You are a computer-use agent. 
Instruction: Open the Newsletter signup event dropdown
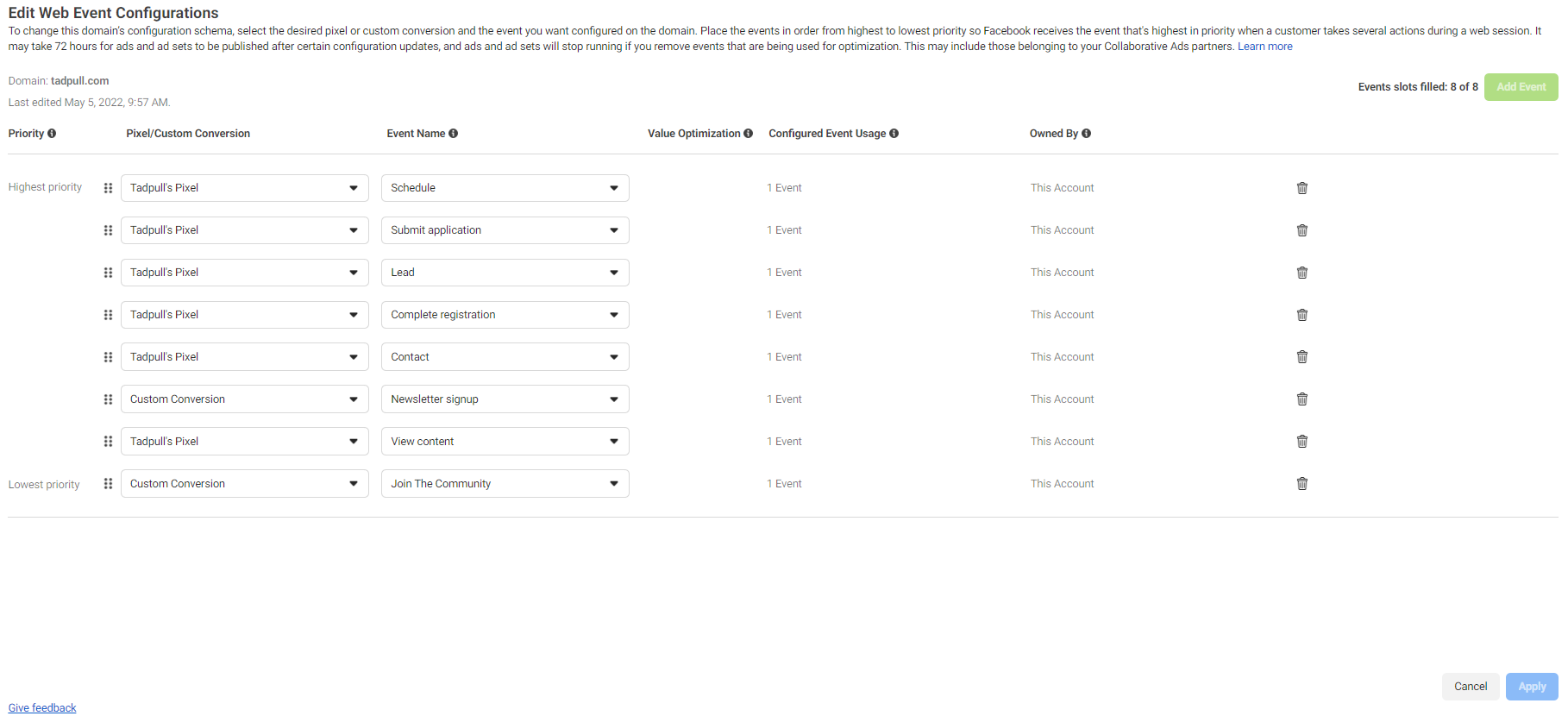click(x=505, y=399)
